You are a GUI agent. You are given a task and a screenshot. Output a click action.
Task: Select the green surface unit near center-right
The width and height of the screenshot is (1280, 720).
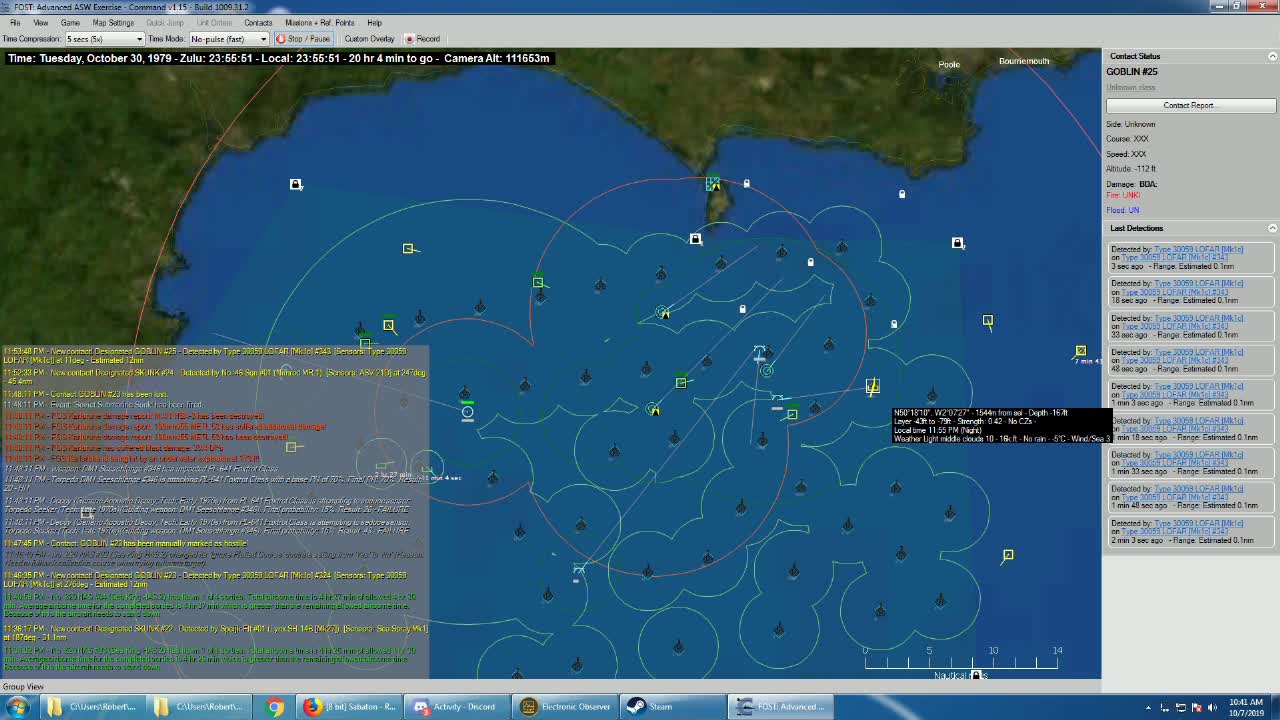792,413
